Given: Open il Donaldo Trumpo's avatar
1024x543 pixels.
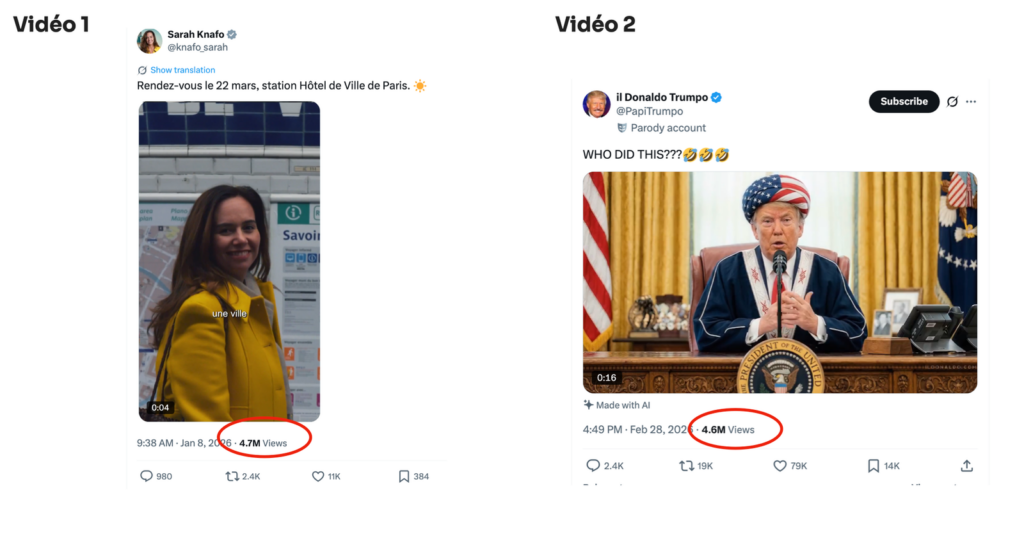Looking at the screenshot, I should [x=597, y=104].
